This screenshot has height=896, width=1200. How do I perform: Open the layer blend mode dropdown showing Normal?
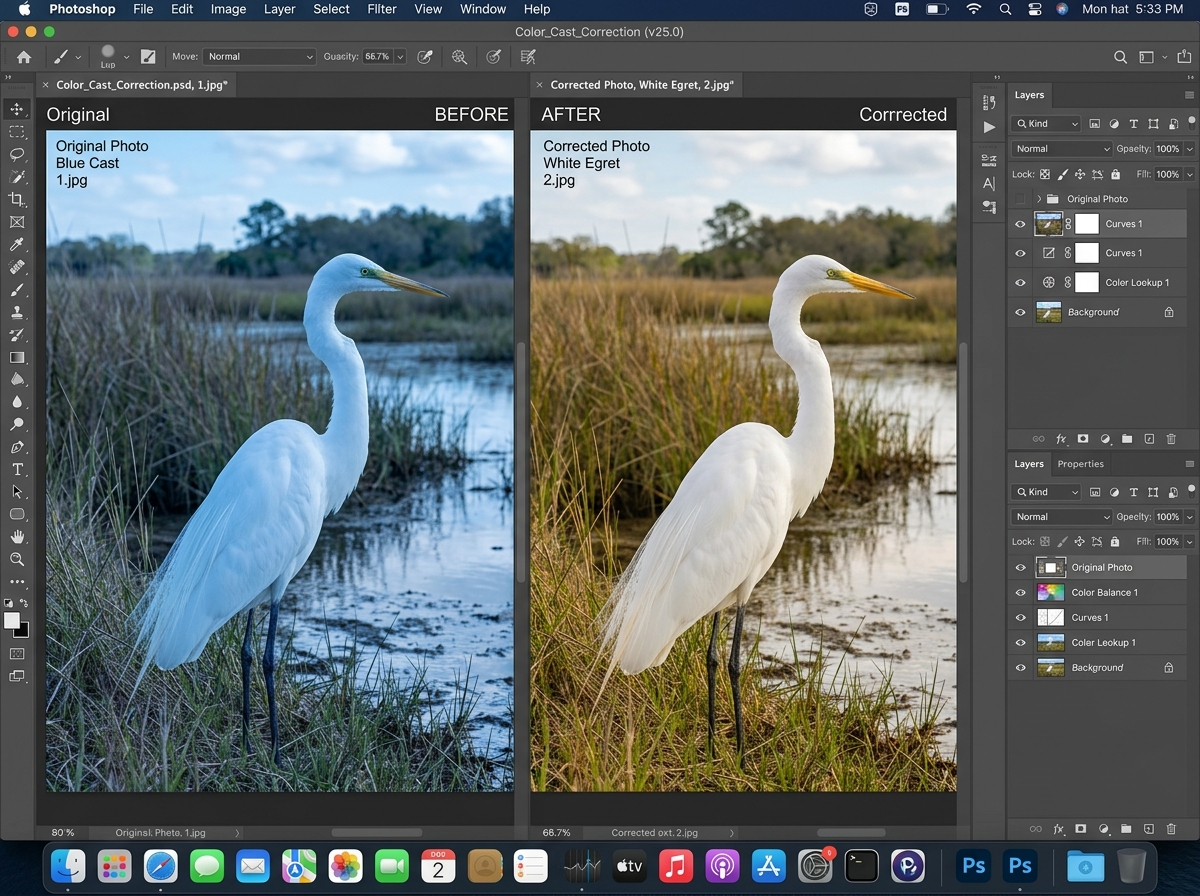[x=1060, y=148]
